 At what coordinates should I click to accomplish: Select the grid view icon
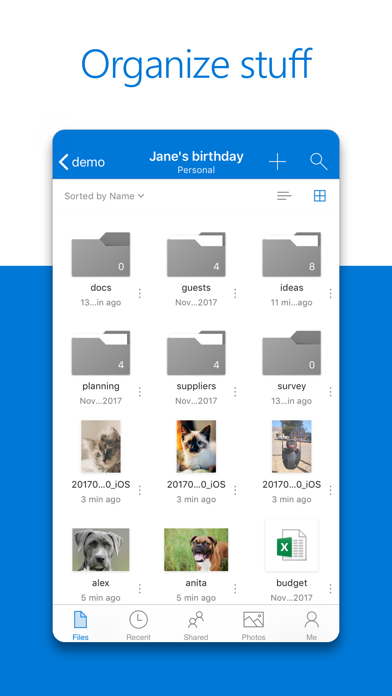[320, 196]
